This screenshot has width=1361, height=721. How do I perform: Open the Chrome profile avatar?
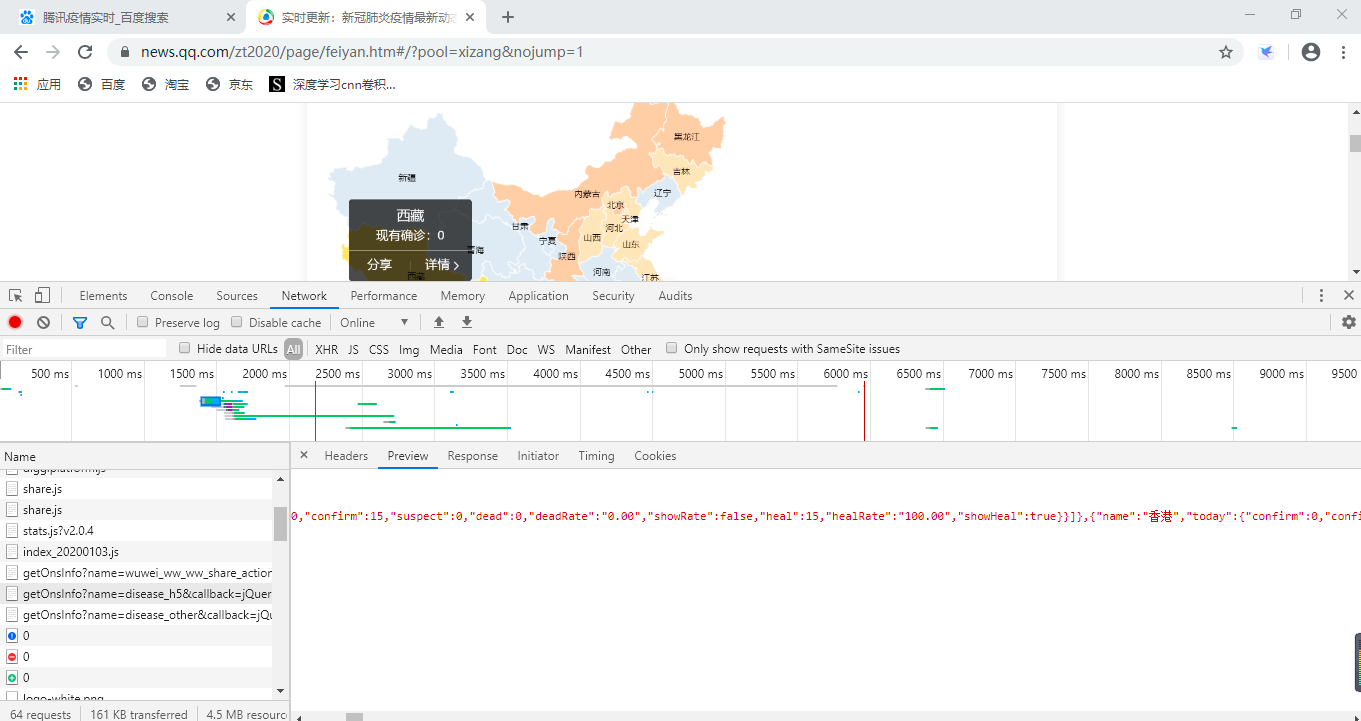[1311, 52]
